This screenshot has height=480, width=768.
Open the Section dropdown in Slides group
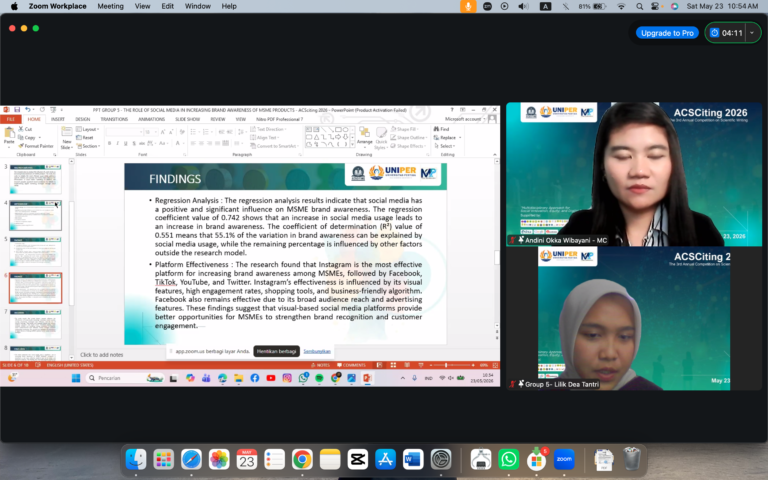(x=88, y=146)
